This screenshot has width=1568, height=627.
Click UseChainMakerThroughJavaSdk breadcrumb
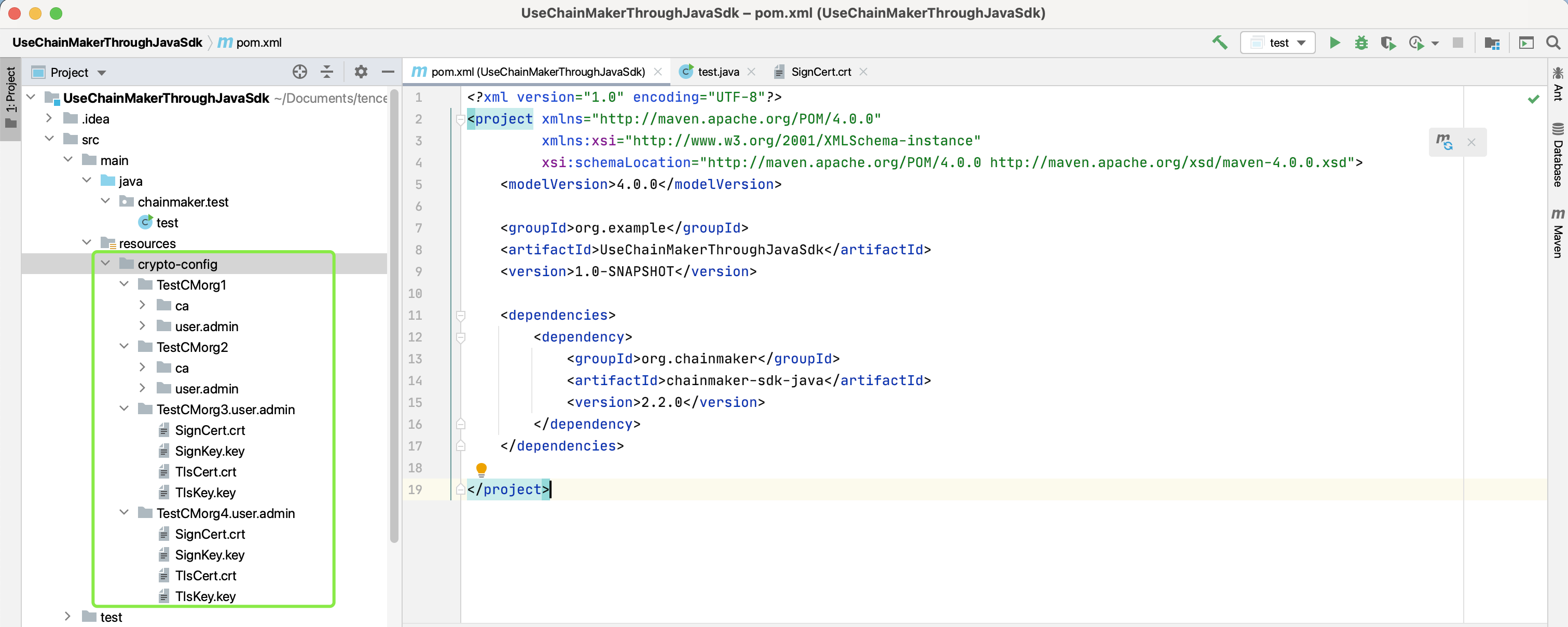pos(107,43)
